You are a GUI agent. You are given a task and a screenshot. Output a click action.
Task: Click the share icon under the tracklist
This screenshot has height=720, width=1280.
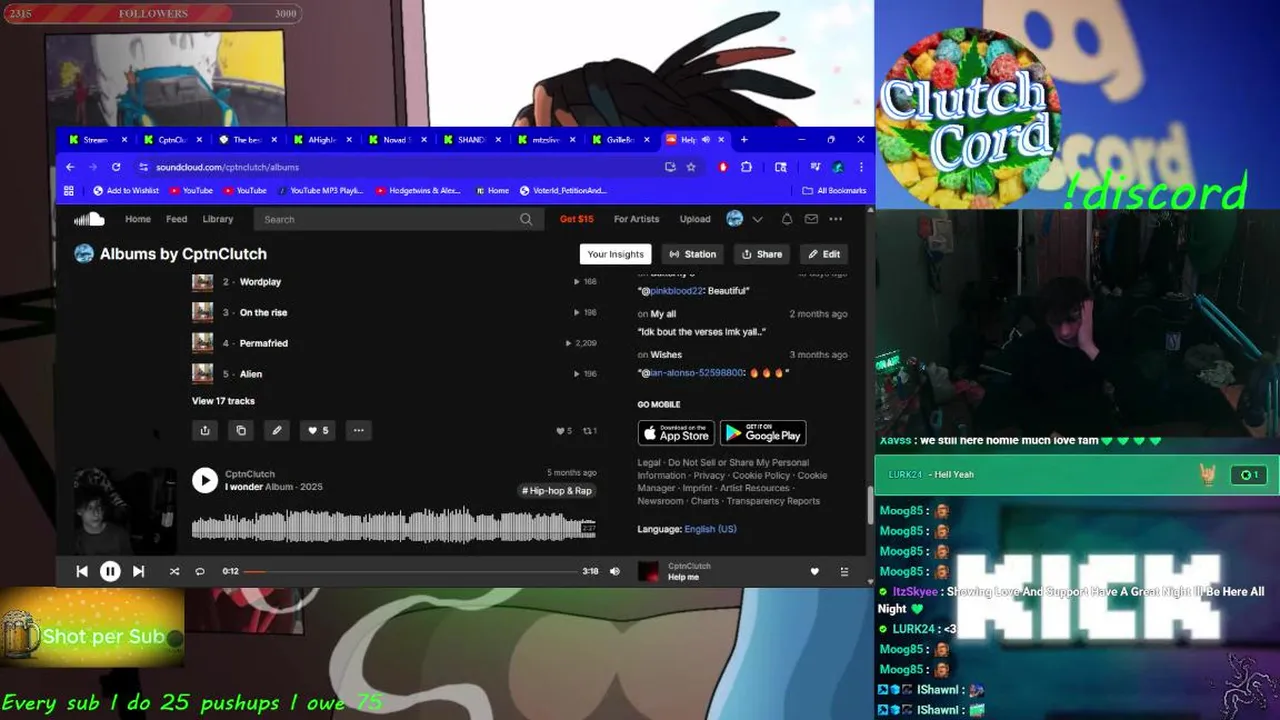coord(205,430)
